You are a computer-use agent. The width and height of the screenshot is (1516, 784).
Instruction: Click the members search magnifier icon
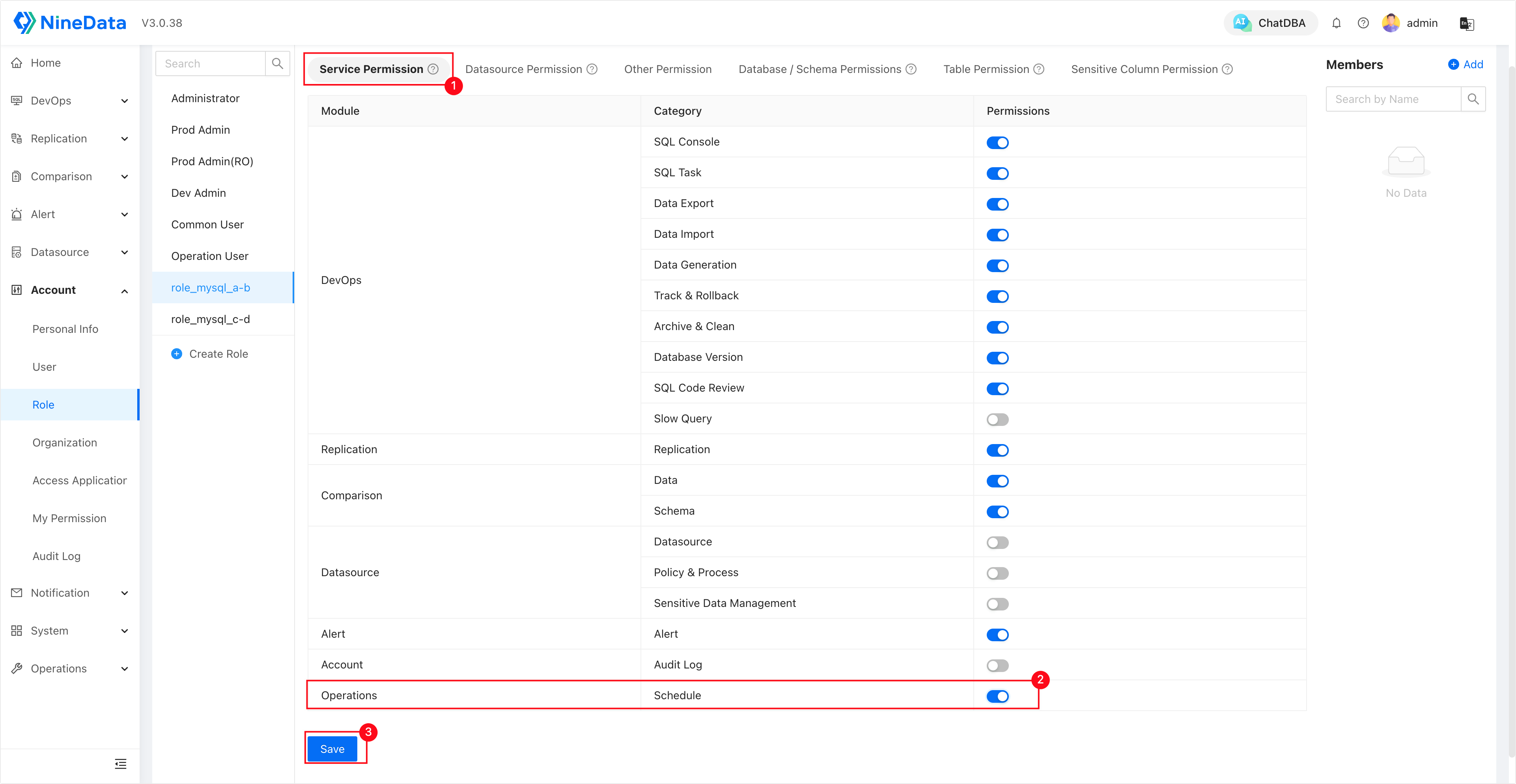click(x=1473, y=99)
